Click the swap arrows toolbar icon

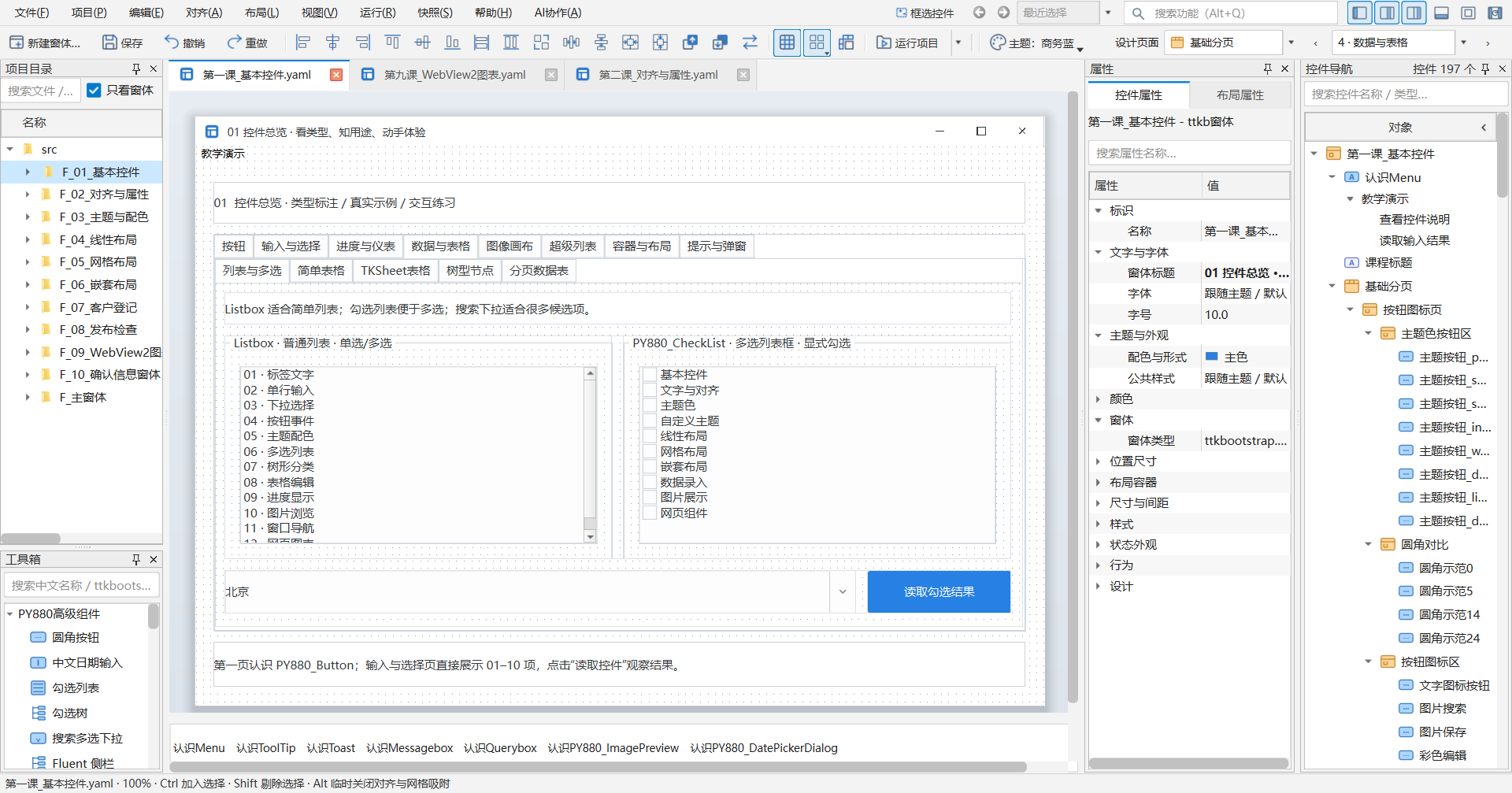tap(750, 43)
